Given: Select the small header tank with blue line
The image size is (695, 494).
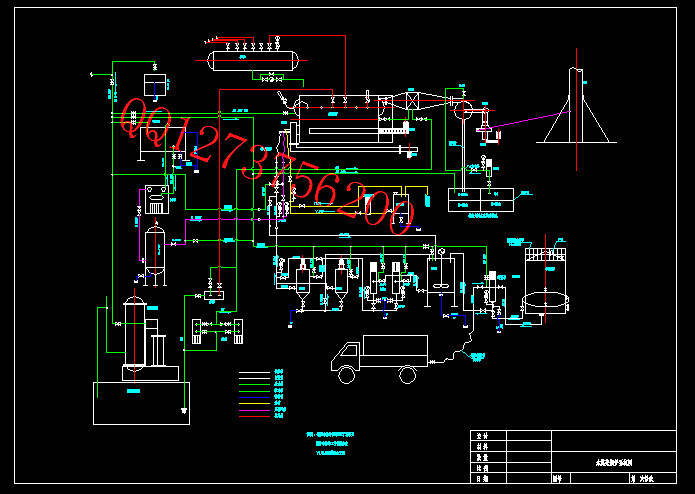Looking at the screenshot, I should [x=155, y=85].
